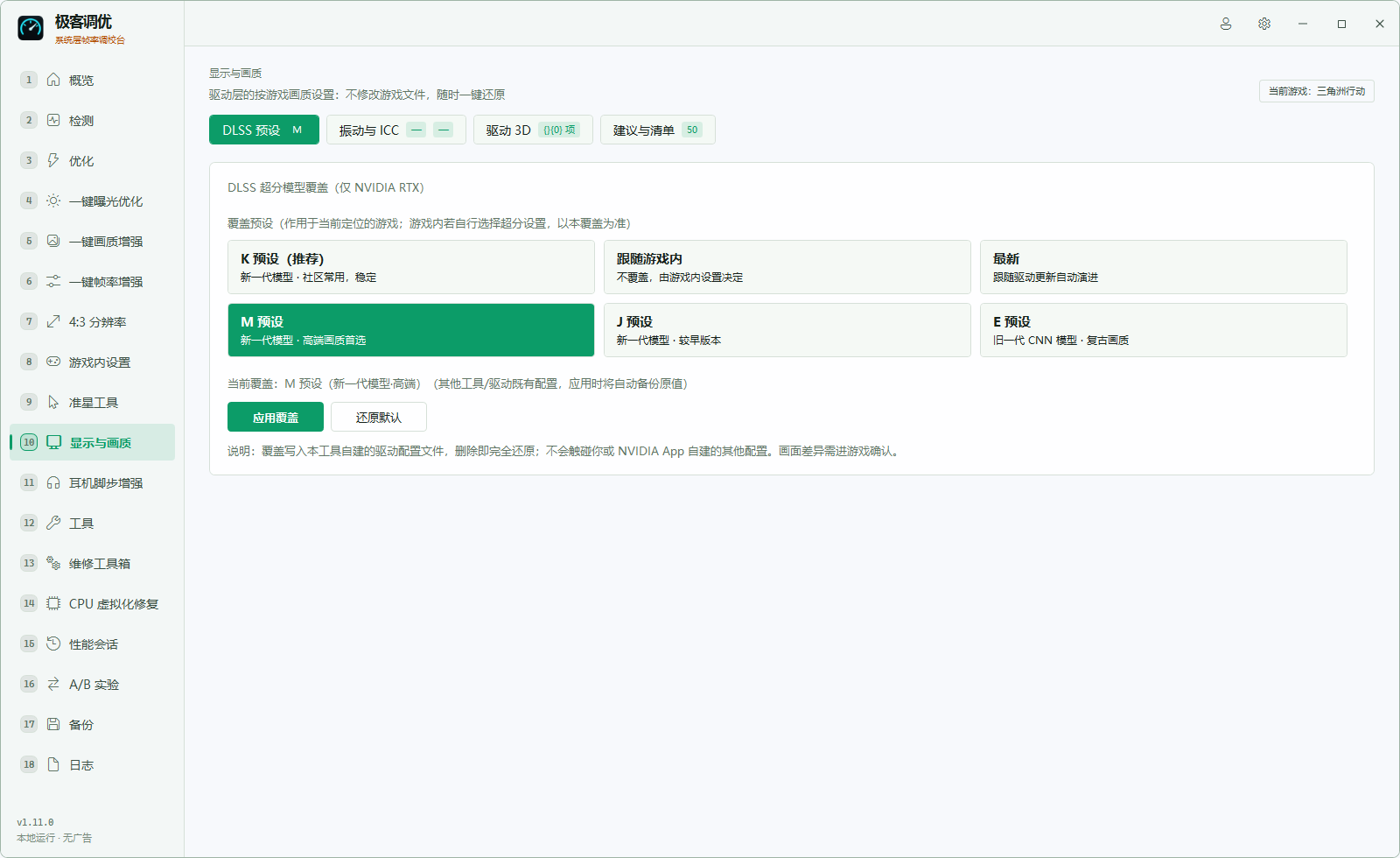This screenshot has height=858, width=1400.
Task: Select A/B 实验 swap icon
Action: point(53,684)
